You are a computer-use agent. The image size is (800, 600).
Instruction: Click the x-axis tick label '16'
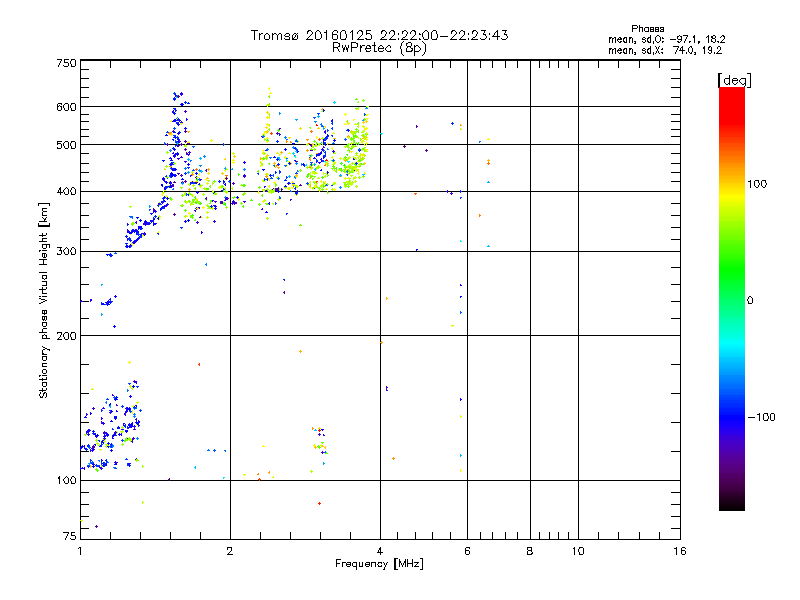pos(680,551)
